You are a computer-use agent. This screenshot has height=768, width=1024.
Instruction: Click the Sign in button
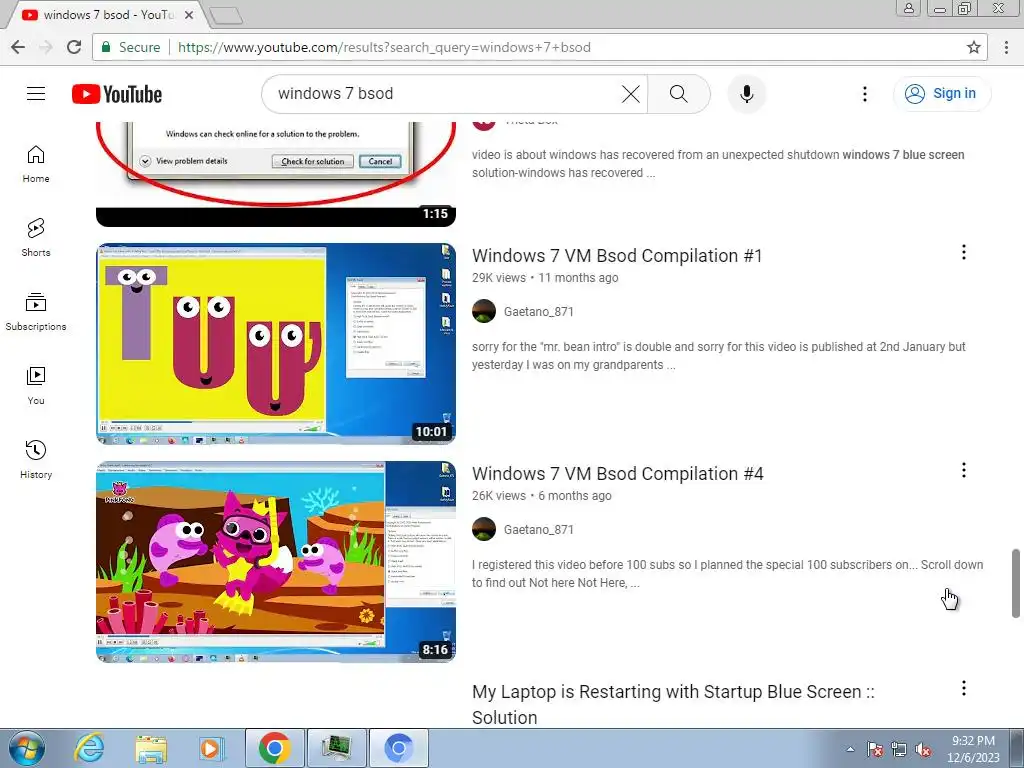tap(942, 94)
